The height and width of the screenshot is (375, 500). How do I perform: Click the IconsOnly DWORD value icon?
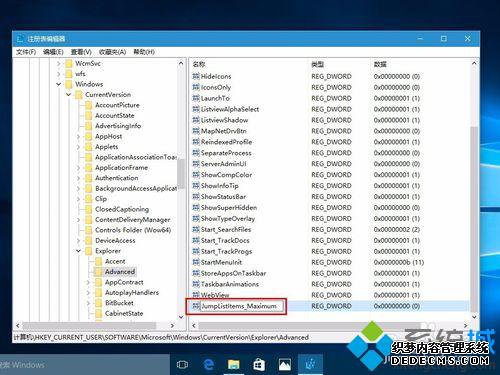[x=196, y=87]
